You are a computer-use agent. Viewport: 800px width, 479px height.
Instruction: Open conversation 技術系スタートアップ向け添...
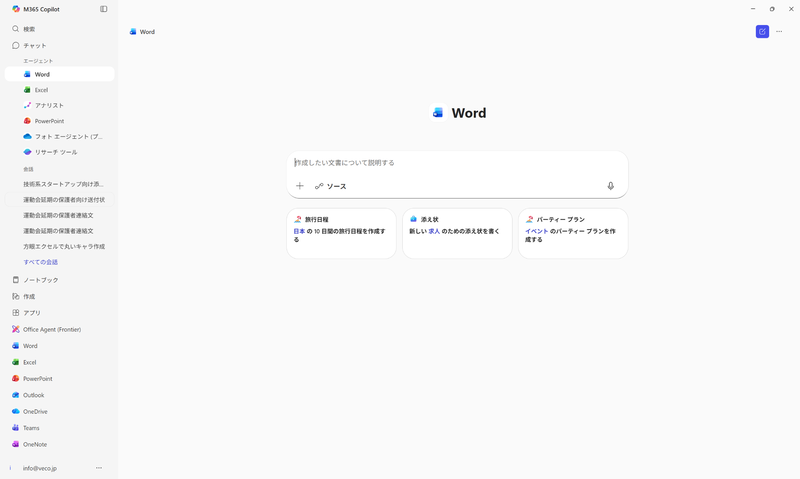pyautogui.click(x=59, y=184)
